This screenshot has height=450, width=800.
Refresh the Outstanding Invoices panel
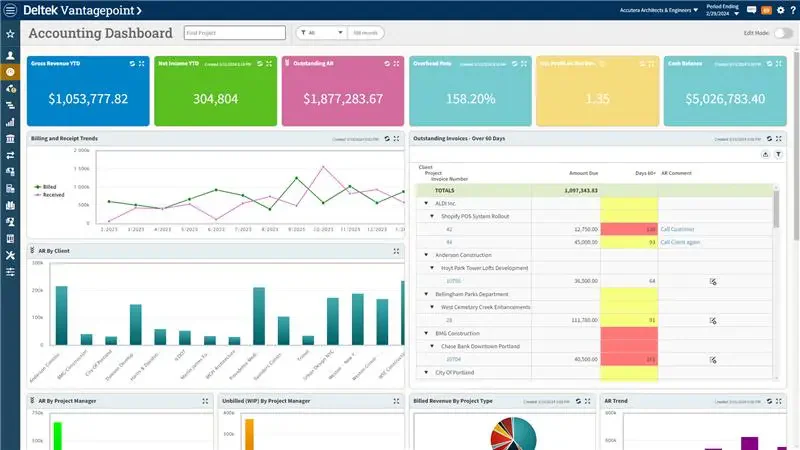[769, 139]
